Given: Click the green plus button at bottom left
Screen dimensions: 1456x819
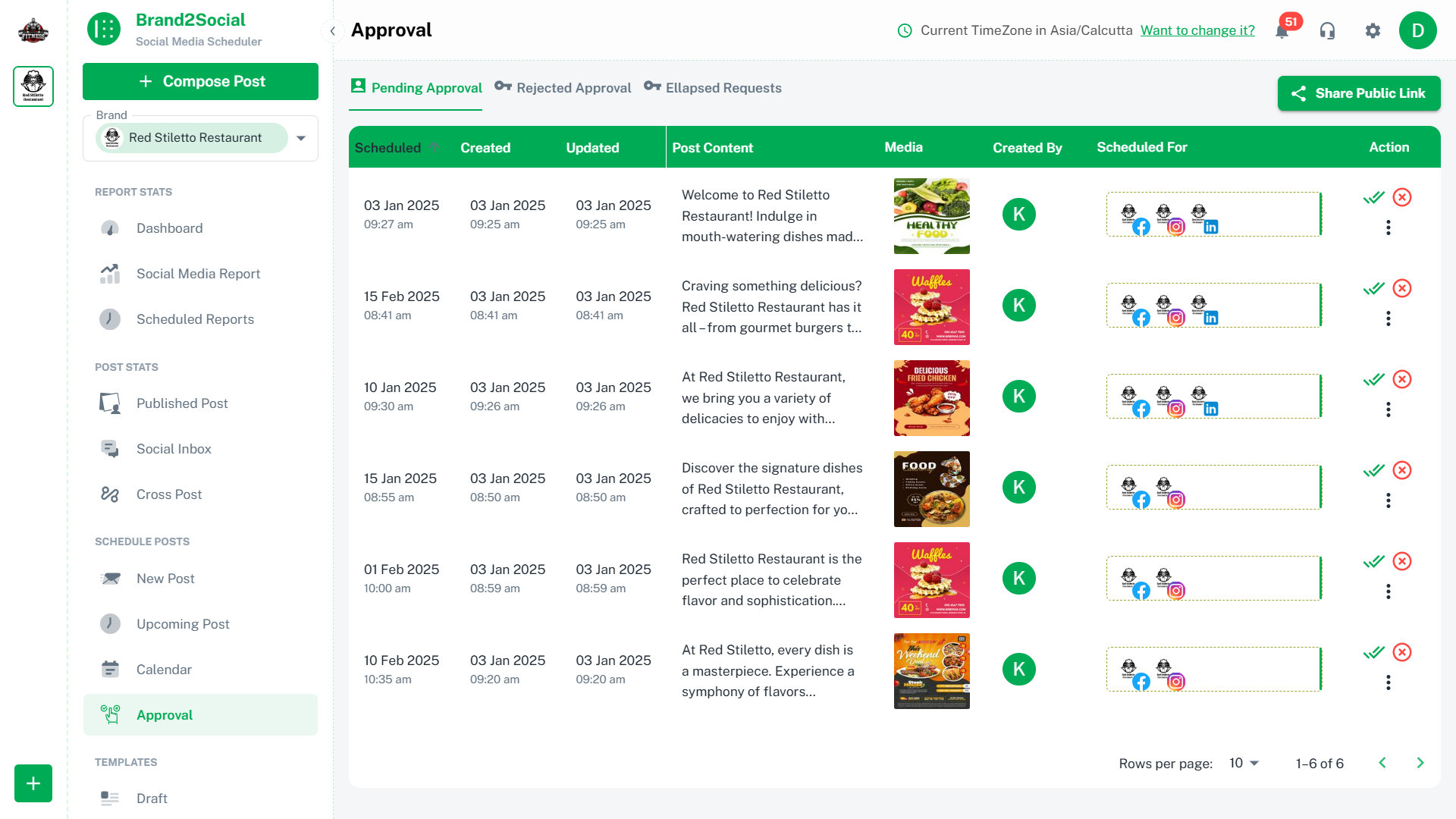Looking at the screenshot, I should pos(33,783).
